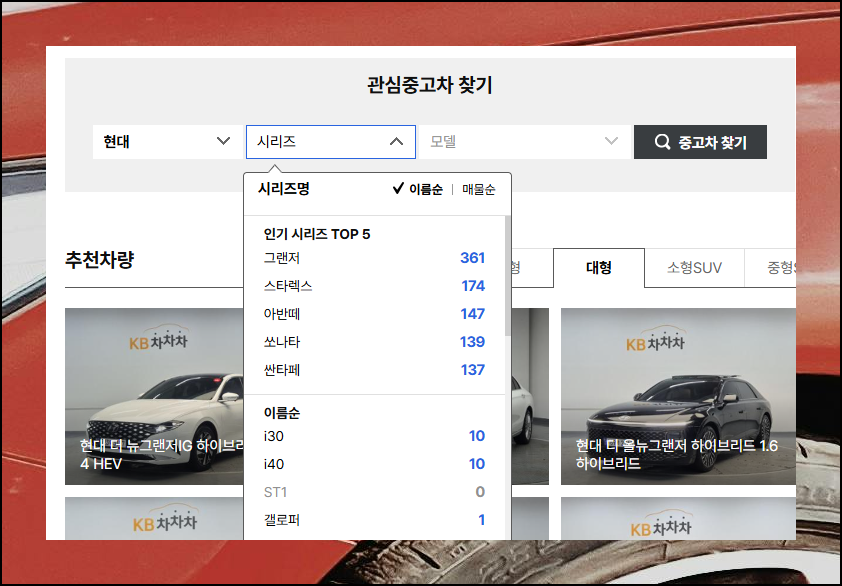Click the 174 count next to 스타렉스
Screen dimensions: 842x586
click(473, 286)
